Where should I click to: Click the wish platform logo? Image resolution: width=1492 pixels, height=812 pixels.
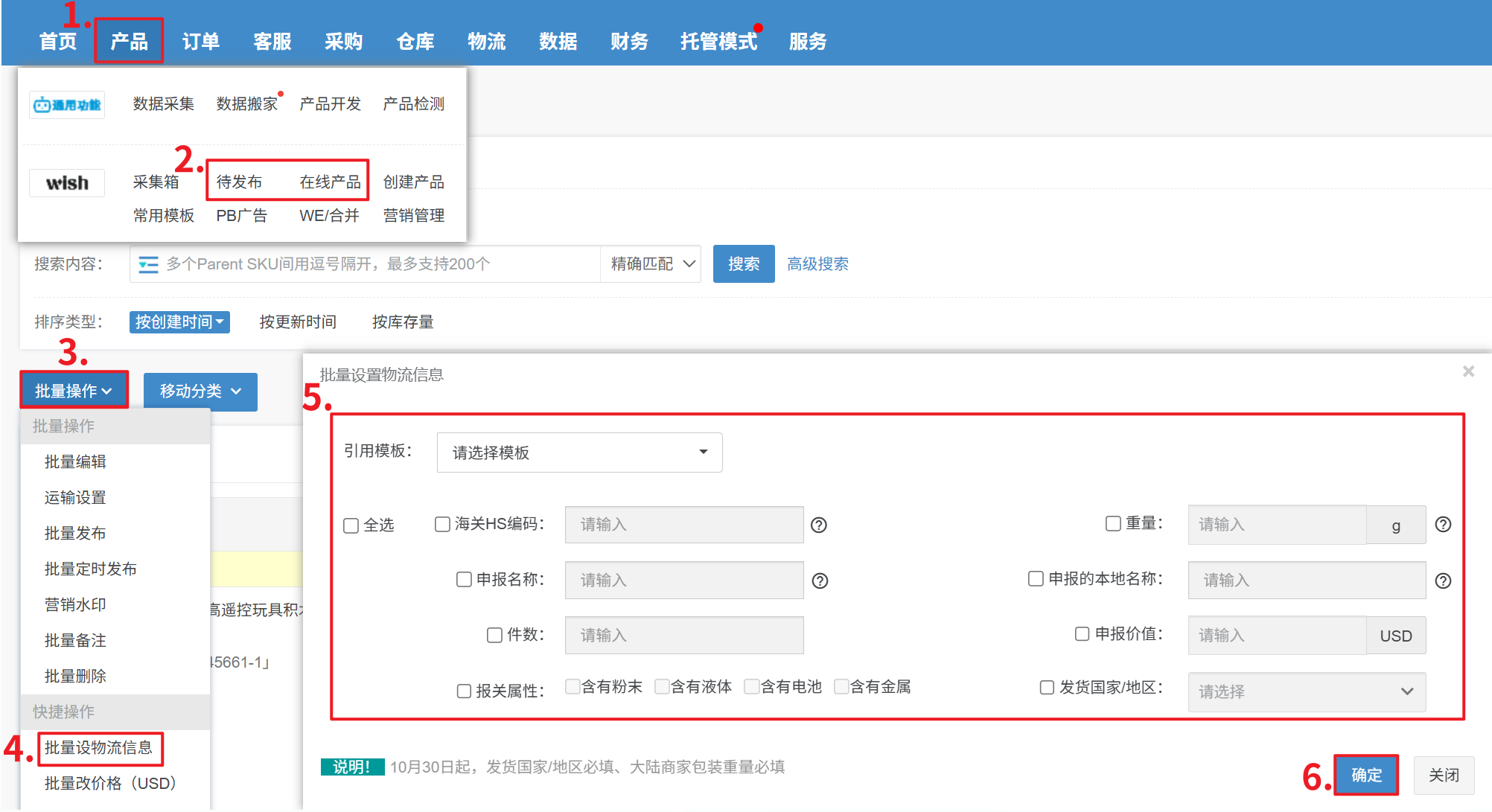pyautogui.click(x=67, y=183)
